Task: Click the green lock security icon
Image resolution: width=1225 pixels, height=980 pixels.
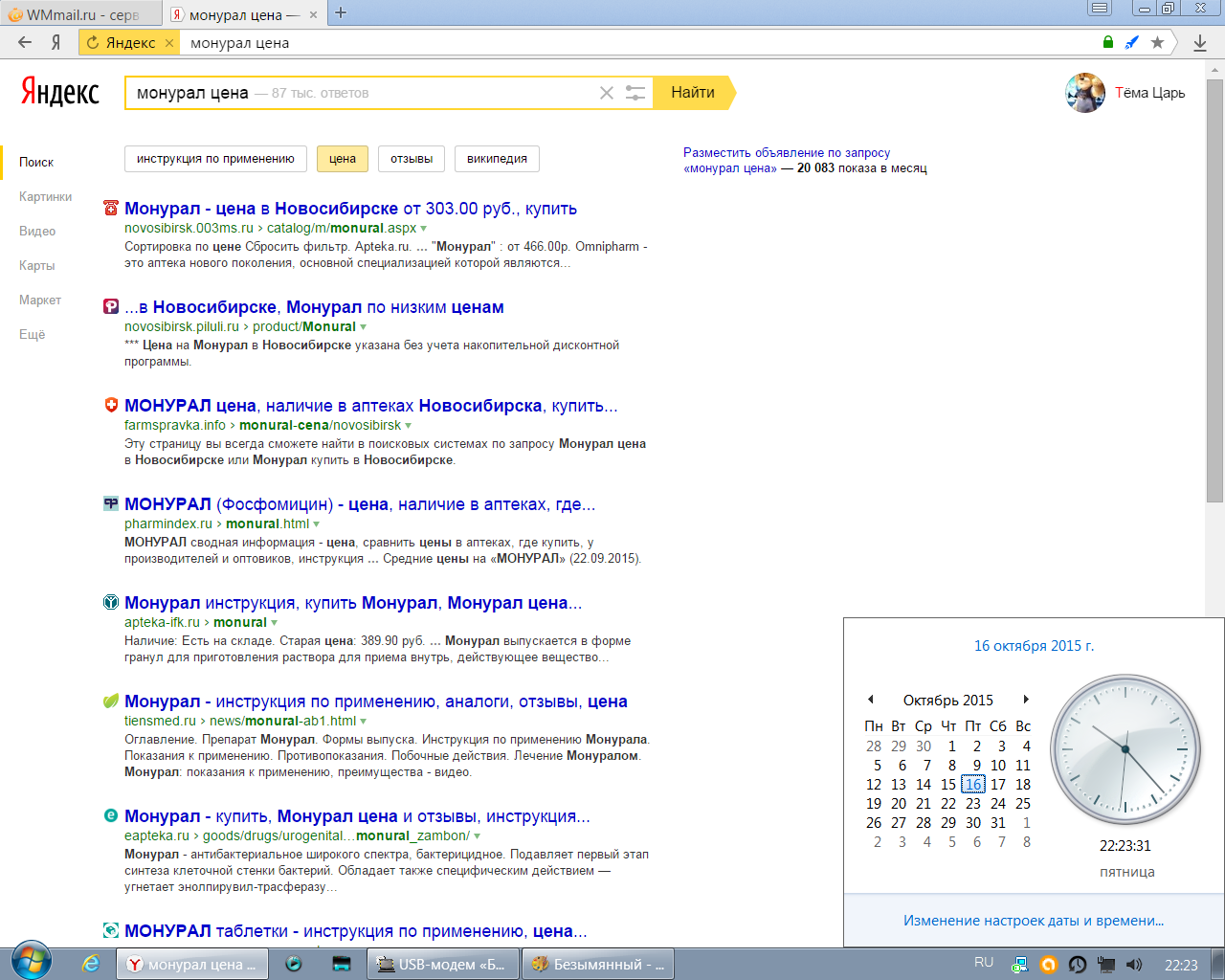Action: 1108,42
